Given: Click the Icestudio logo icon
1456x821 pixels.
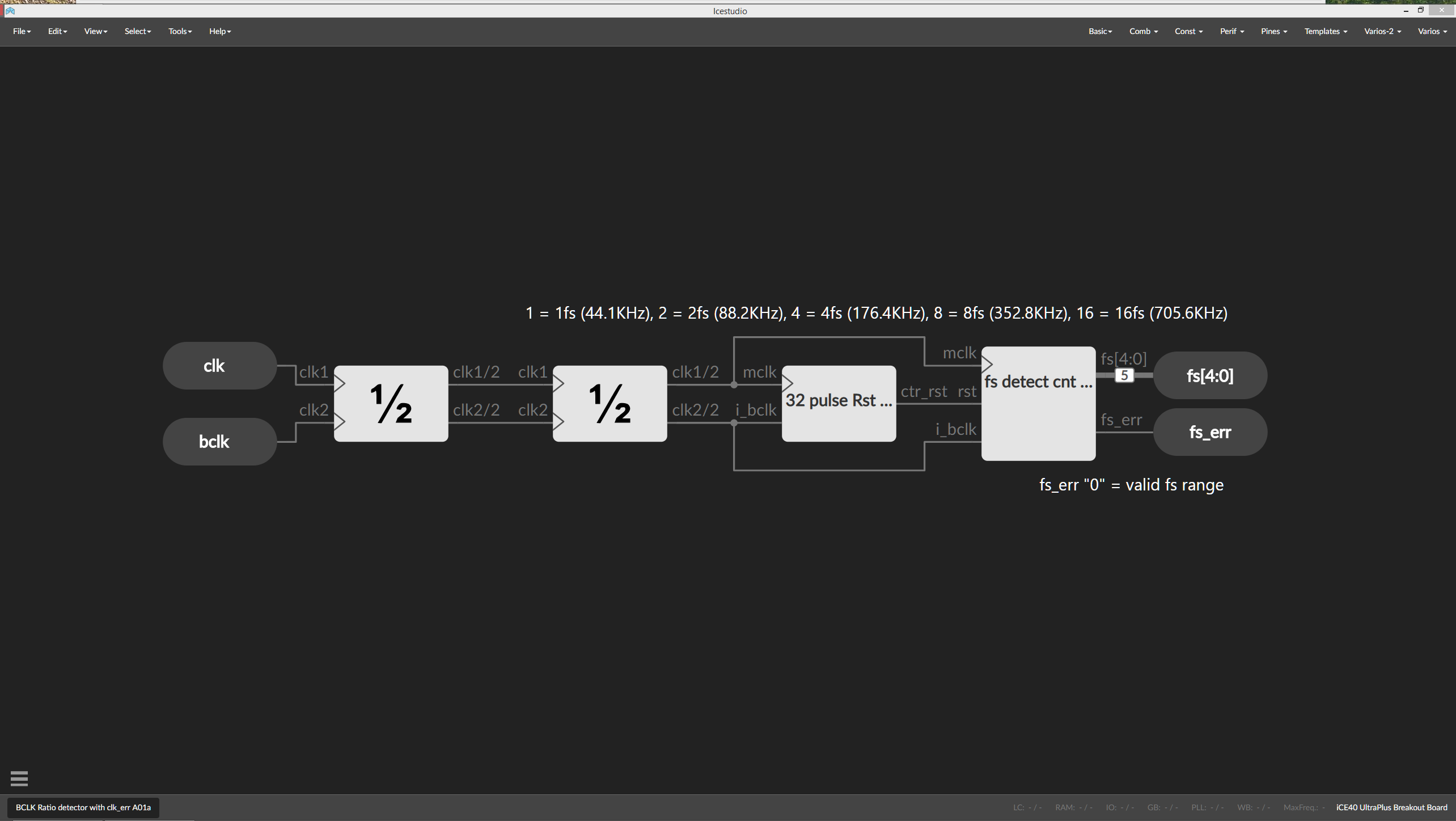Looking at the screenshot, I should [x=10, y=11].
